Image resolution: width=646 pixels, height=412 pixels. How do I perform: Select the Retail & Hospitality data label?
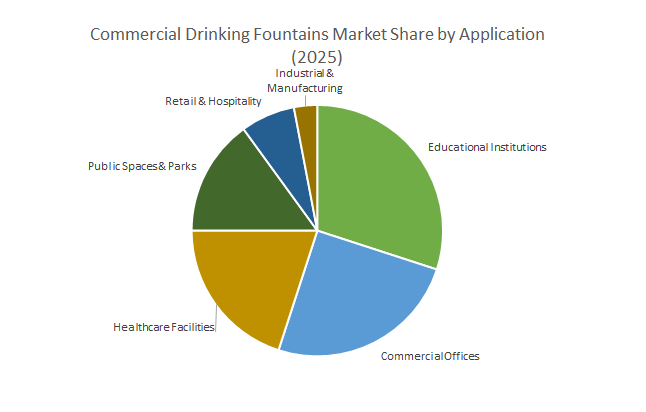click(x=213, y=101)
